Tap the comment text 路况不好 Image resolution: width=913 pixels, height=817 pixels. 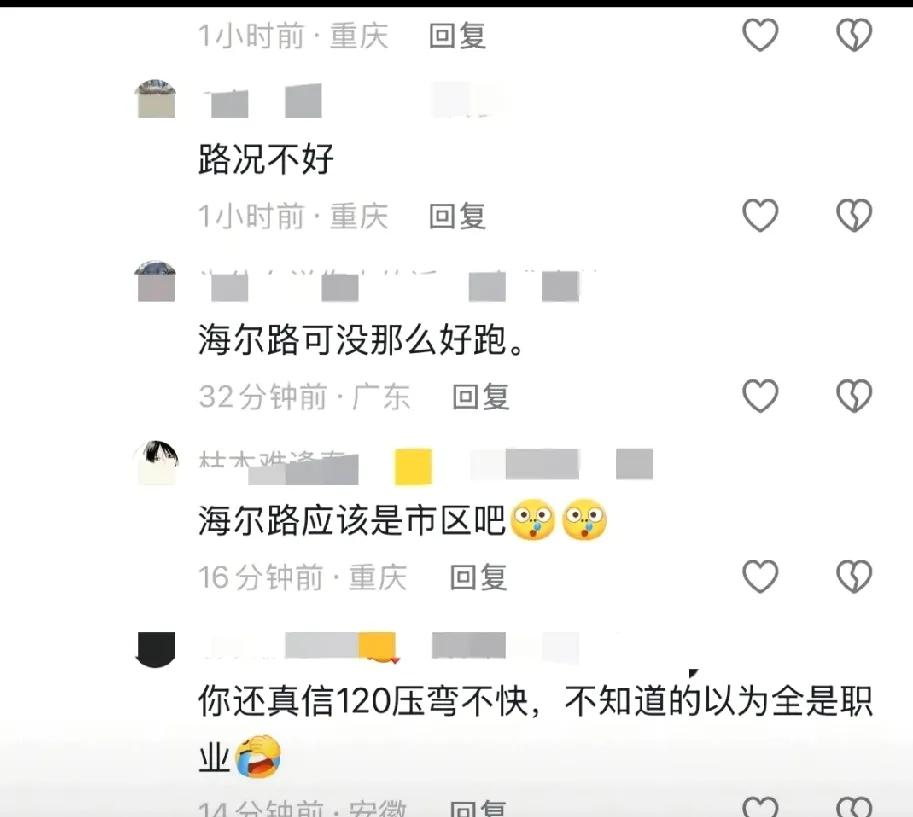tap(266, 158)
